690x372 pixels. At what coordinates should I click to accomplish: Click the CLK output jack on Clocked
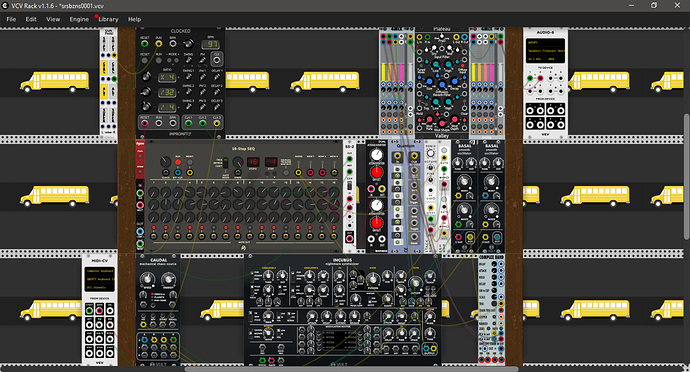coord(217,60)
